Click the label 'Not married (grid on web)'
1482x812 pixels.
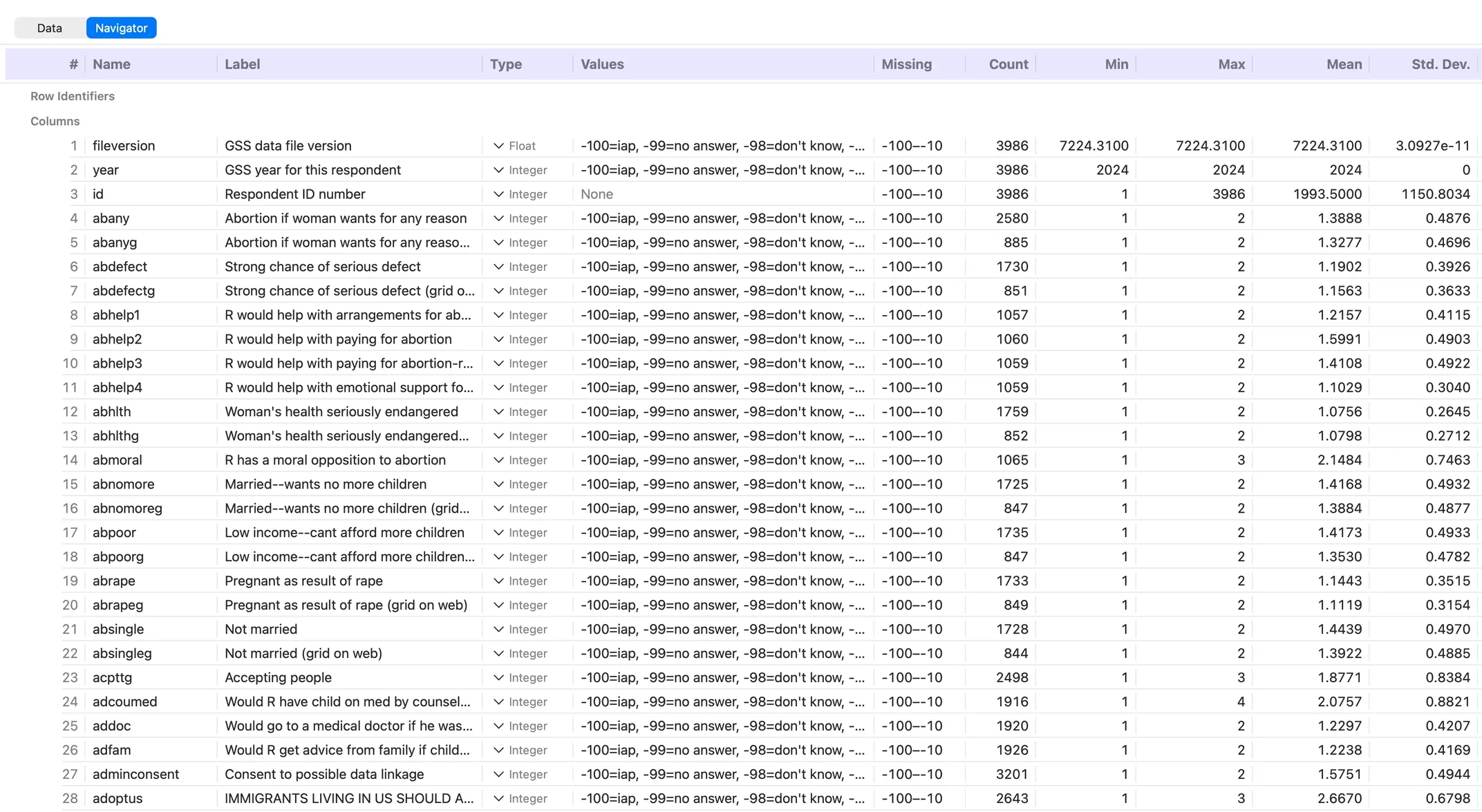tap(303, 654)
